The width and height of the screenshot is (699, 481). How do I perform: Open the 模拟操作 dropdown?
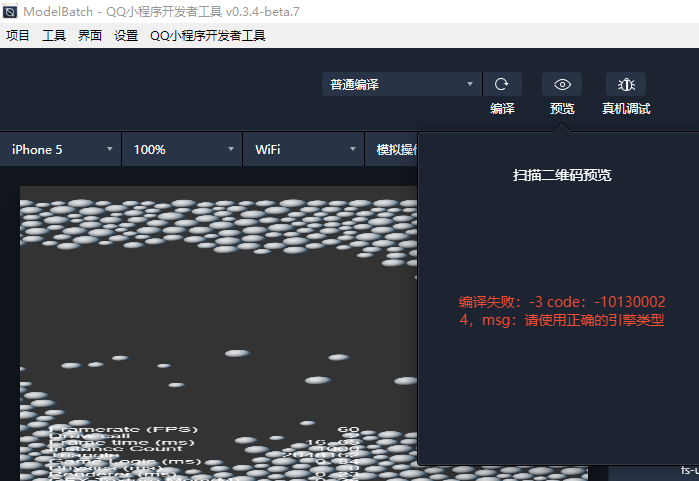[x=392, y=149]
